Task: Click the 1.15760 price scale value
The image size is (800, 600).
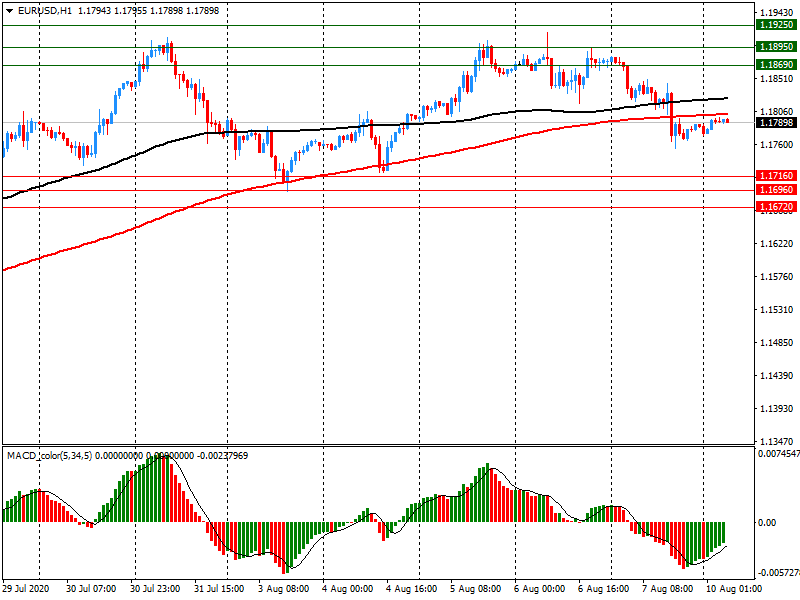Action: pos(777,277)
